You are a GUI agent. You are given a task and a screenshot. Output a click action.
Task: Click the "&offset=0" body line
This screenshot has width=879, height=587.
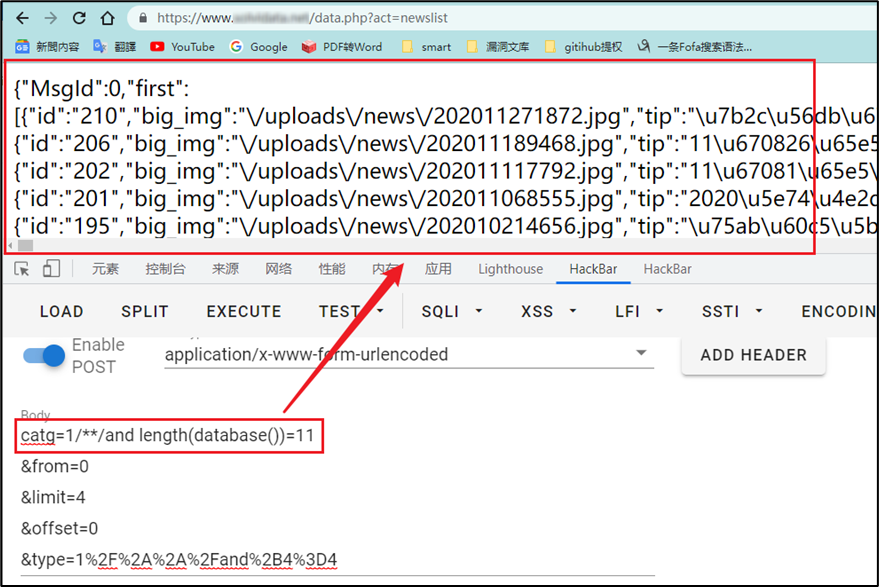click(59, 529)
